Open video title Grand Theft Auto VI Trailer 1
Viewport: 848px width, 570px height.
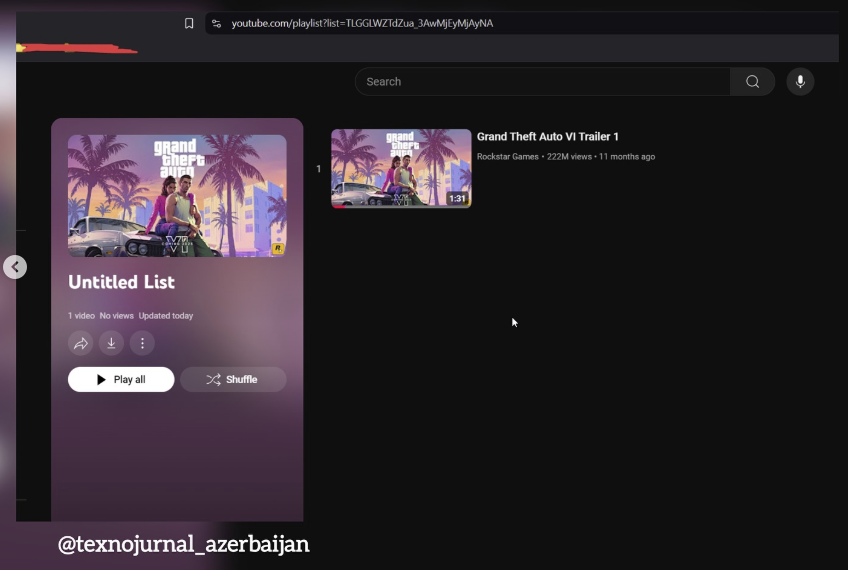click(x=547, y=137)
